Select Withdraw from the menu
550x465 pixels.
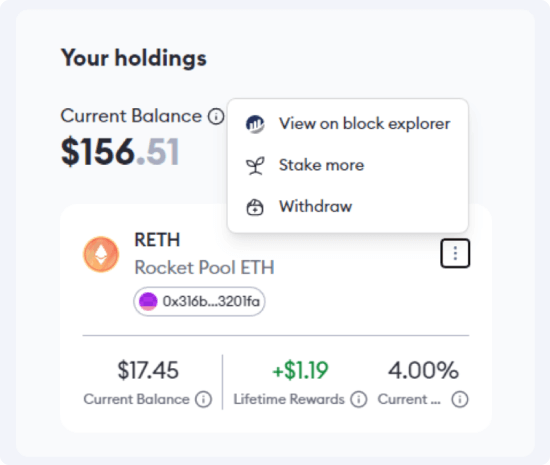[x=348, y=207]
